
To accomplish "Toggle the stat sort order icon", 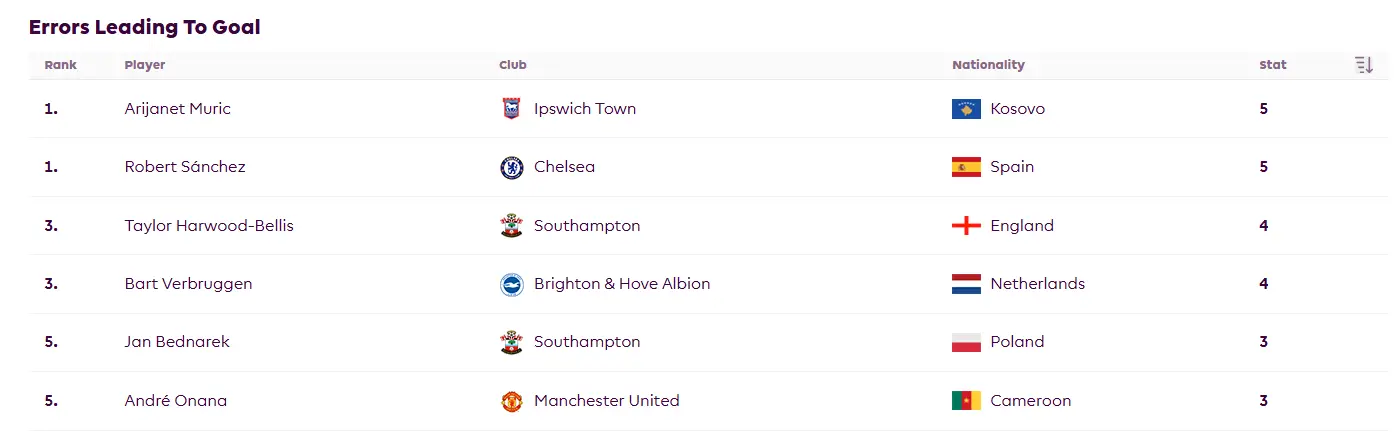I will point(1364,65).
